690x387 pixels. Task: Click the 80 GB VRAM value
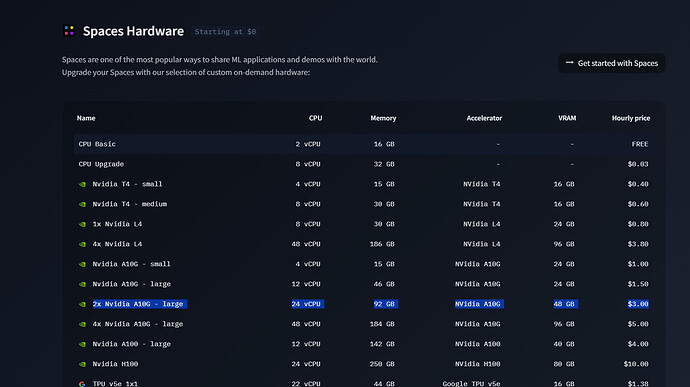pyautogui.click(x=564, y=364)
